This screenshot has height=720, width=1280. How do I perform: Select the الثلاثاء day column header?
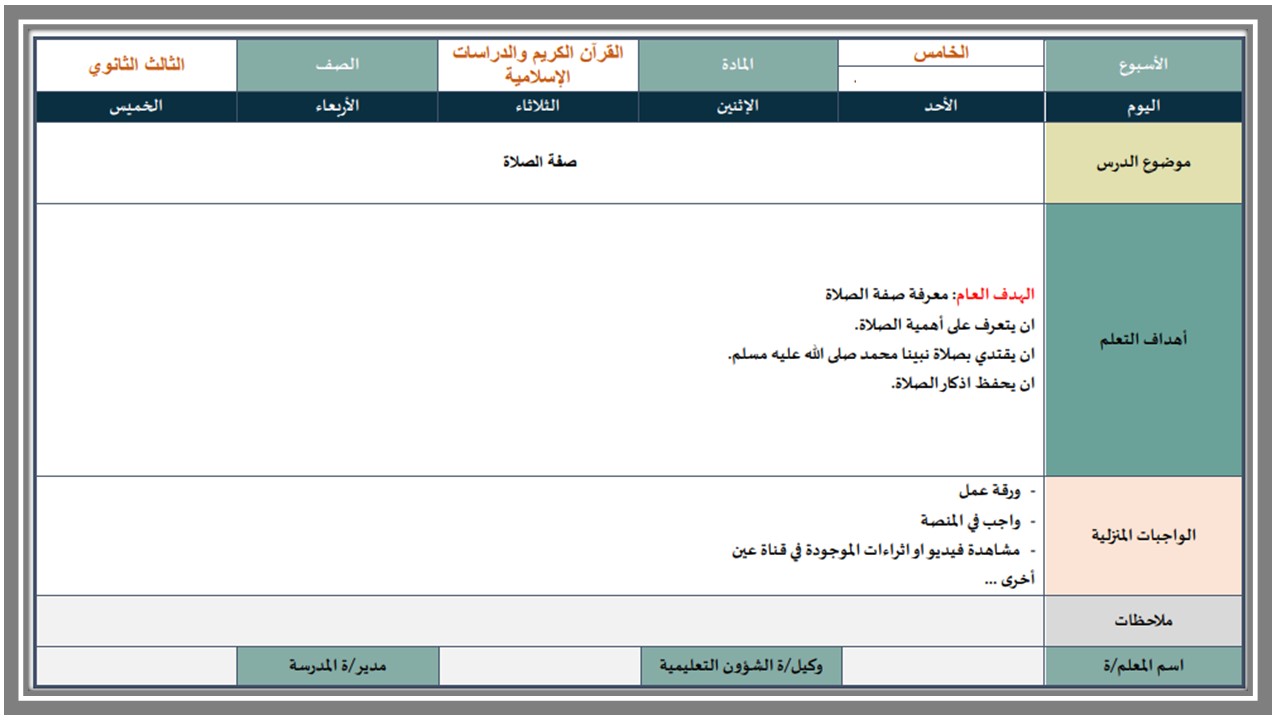pos(538,107)
